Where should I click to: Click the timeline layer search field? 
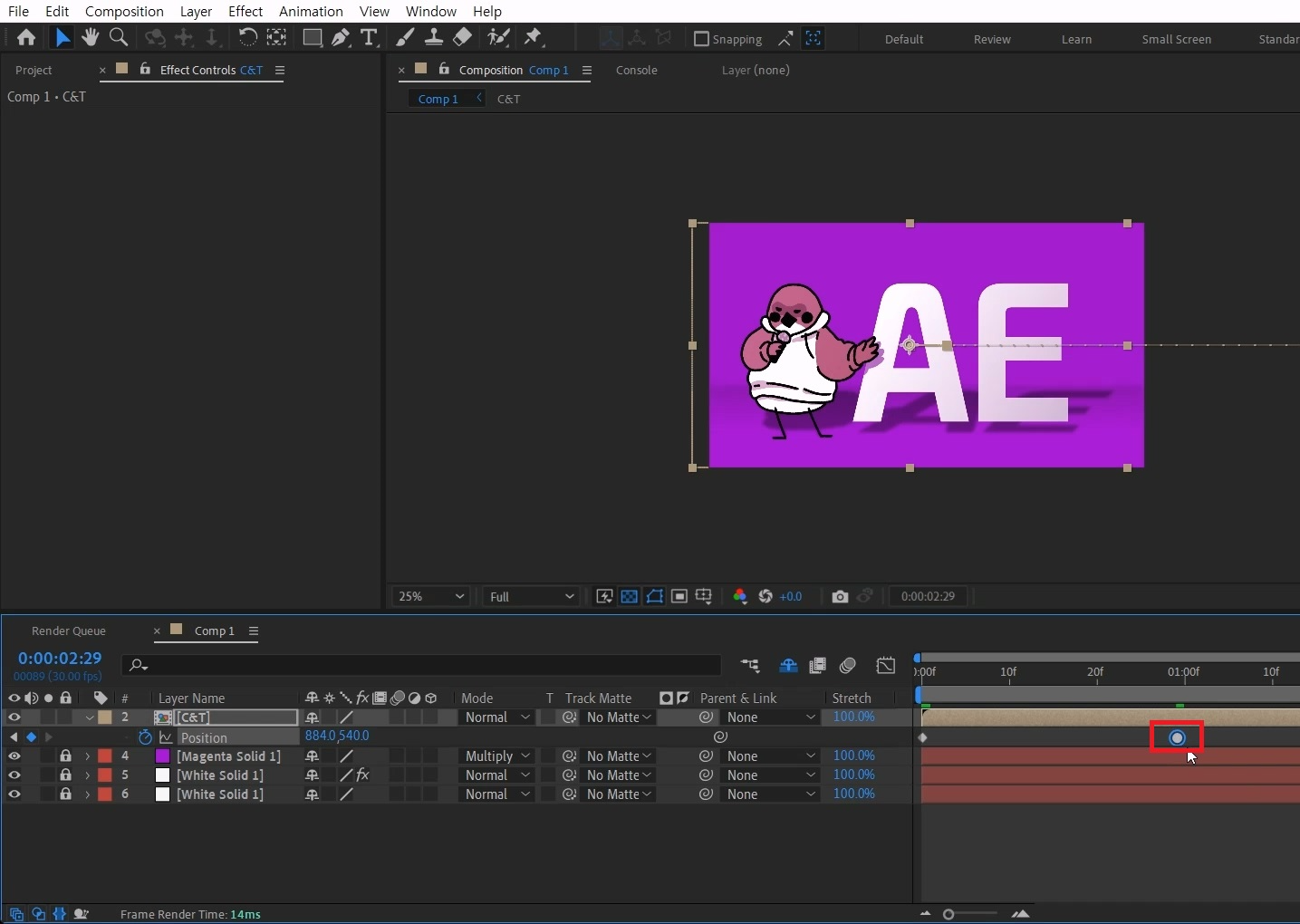(x=421, y=665)
